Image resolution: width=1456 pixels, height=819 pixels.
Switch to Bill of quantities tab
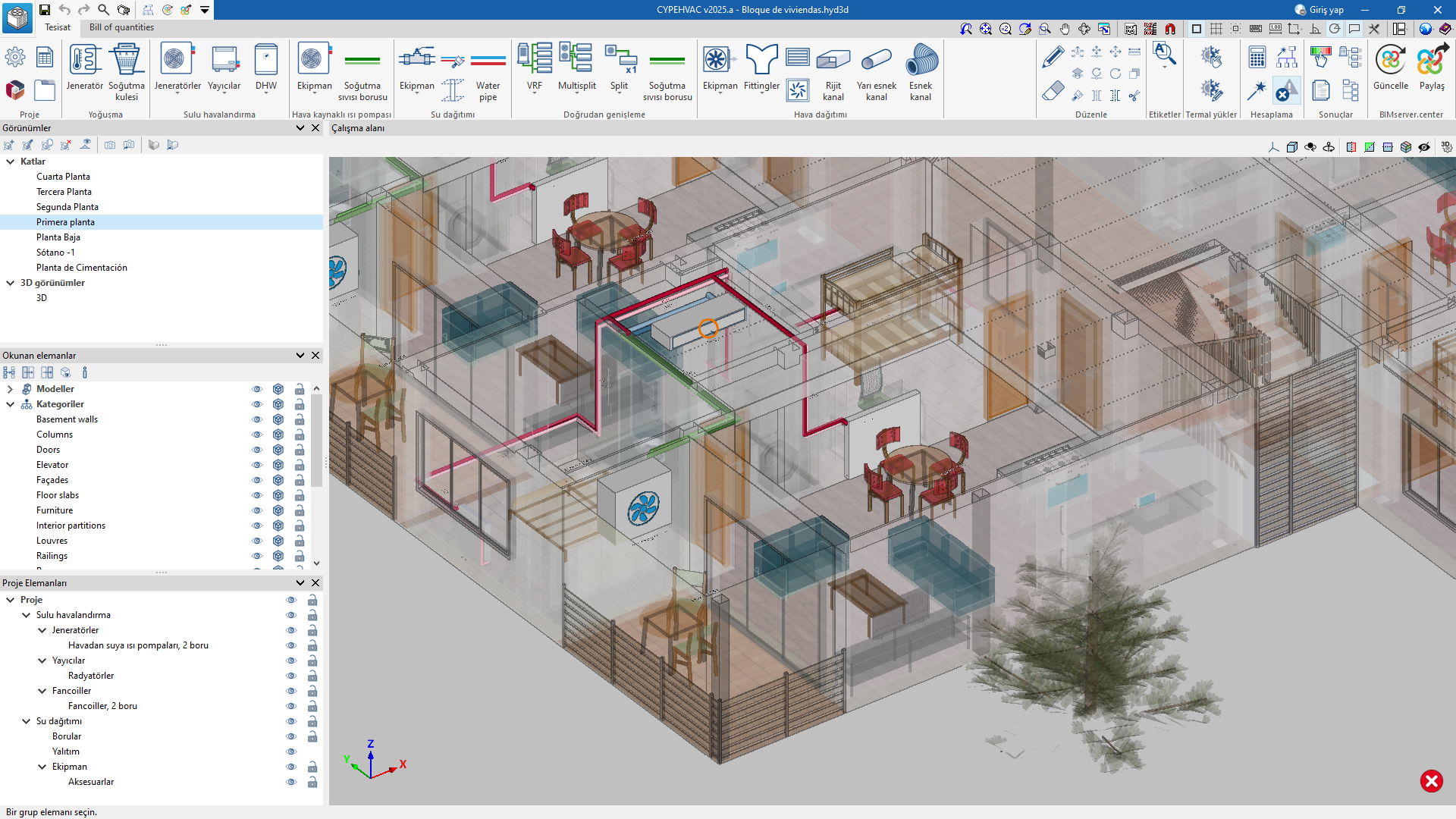pos(121,27)
